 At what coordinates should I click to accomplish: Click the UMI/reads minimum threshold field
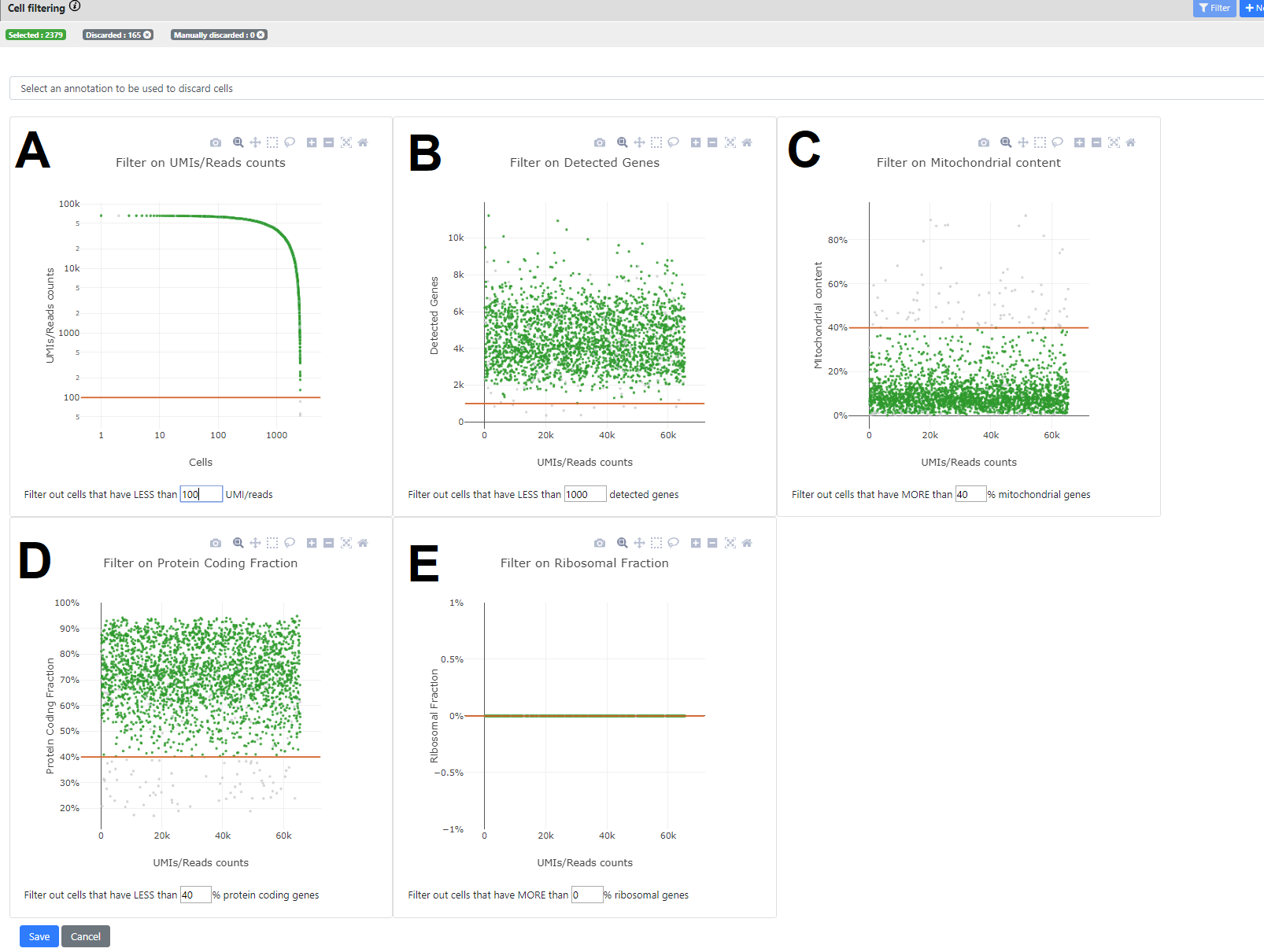[201, 494]
